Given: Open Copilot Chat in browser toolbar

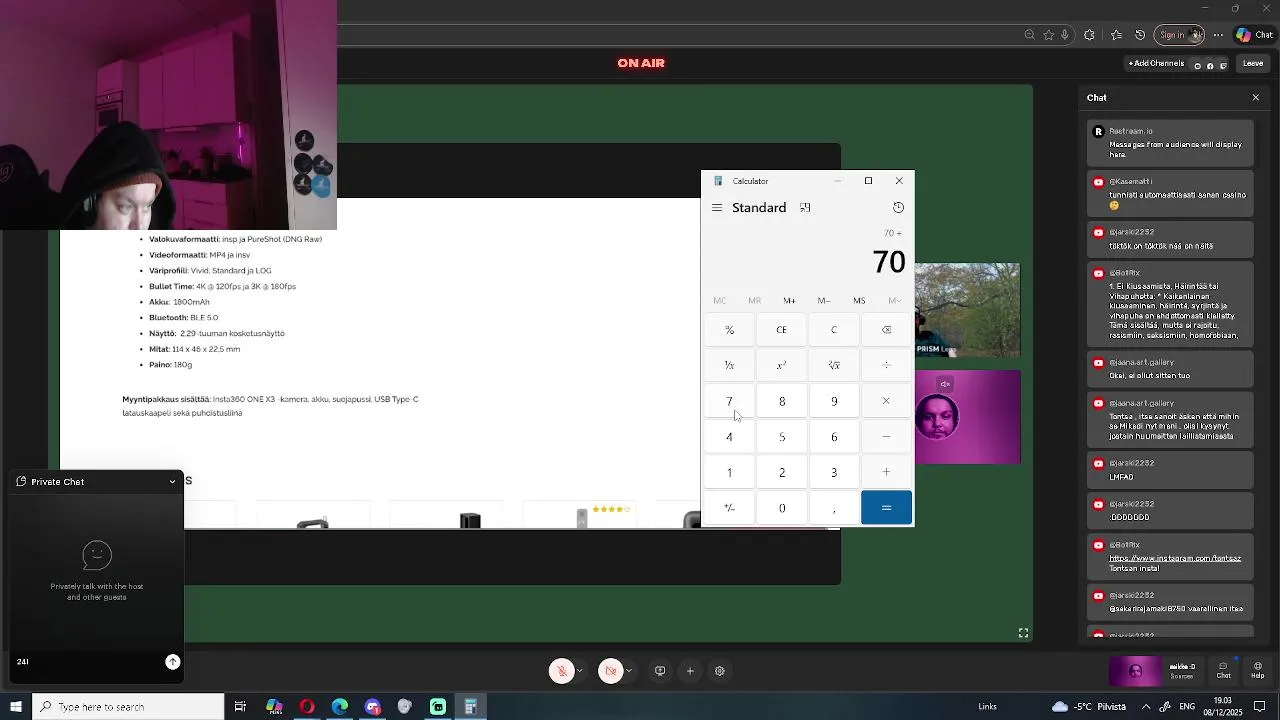Looking at the screenshot, I should pyautogui.click(x=1254, y=35).
